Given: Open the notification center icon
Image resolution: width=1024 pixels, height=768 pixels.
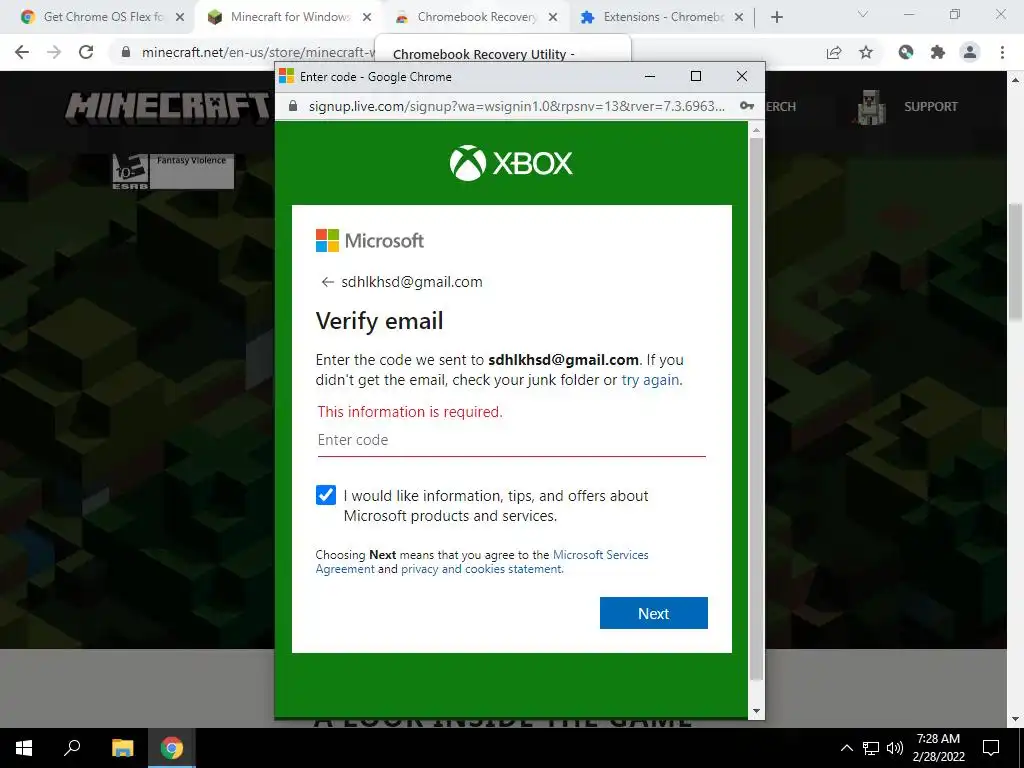Looking at the screenshot, I should (991, 748).
